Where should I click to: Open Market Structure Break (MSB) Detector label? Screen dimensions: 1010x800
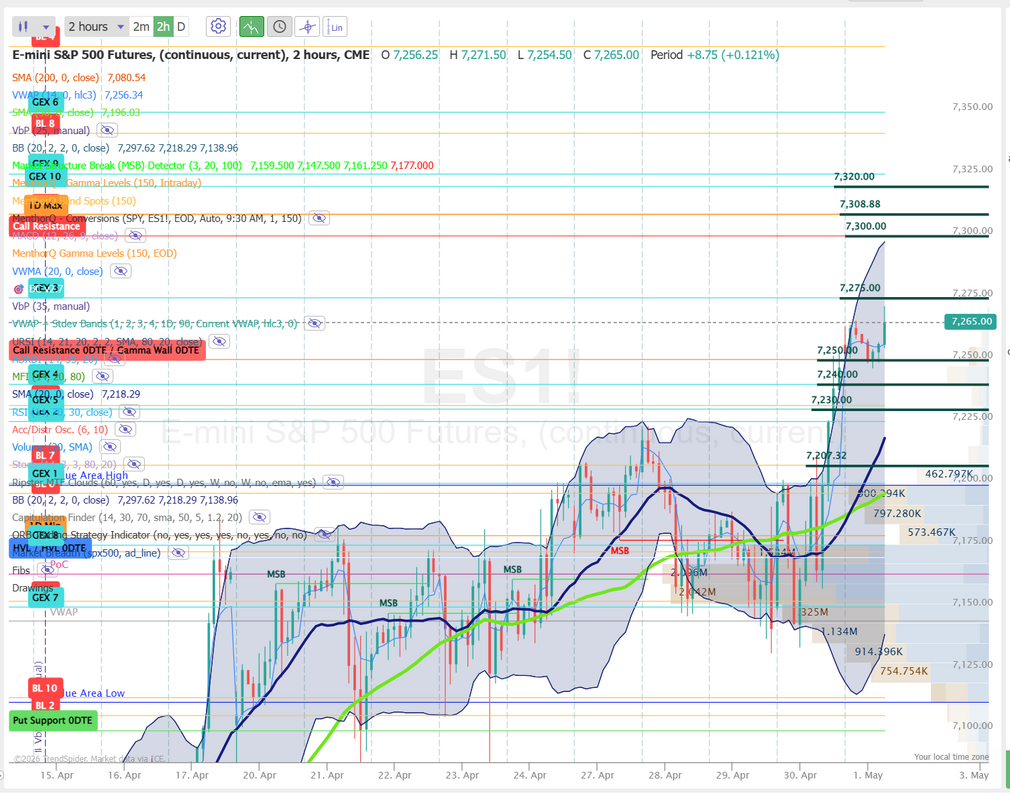tap(127, 166)
